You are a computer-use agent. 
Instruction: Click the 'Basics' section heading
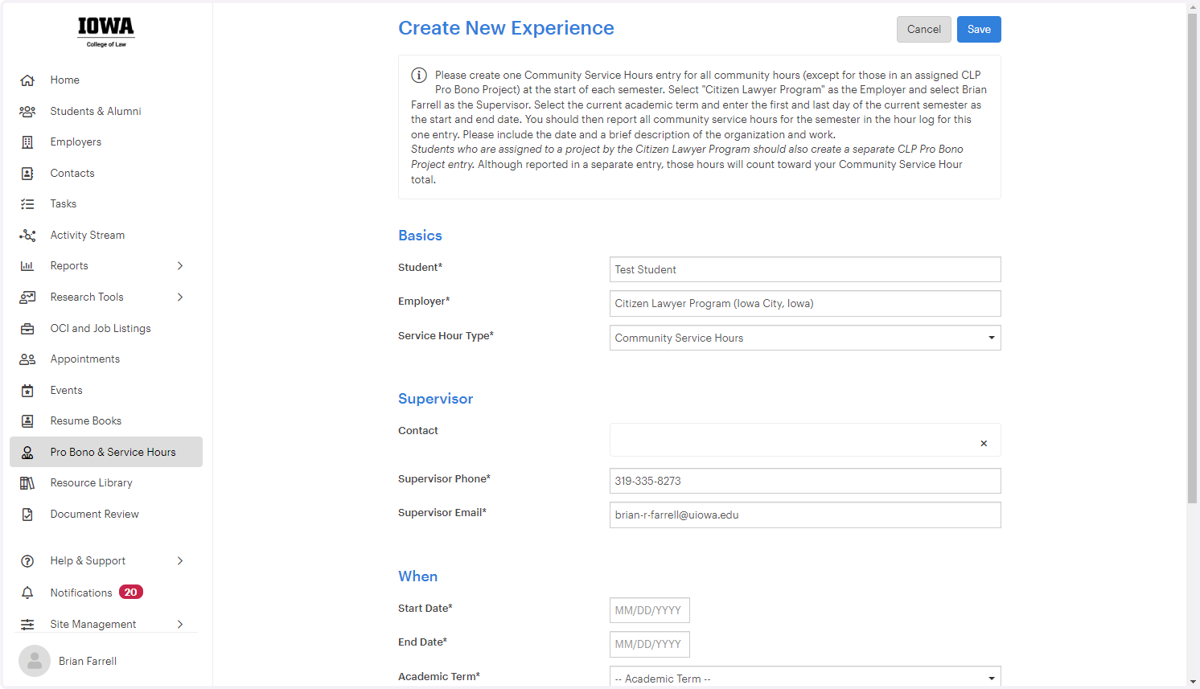420,236
